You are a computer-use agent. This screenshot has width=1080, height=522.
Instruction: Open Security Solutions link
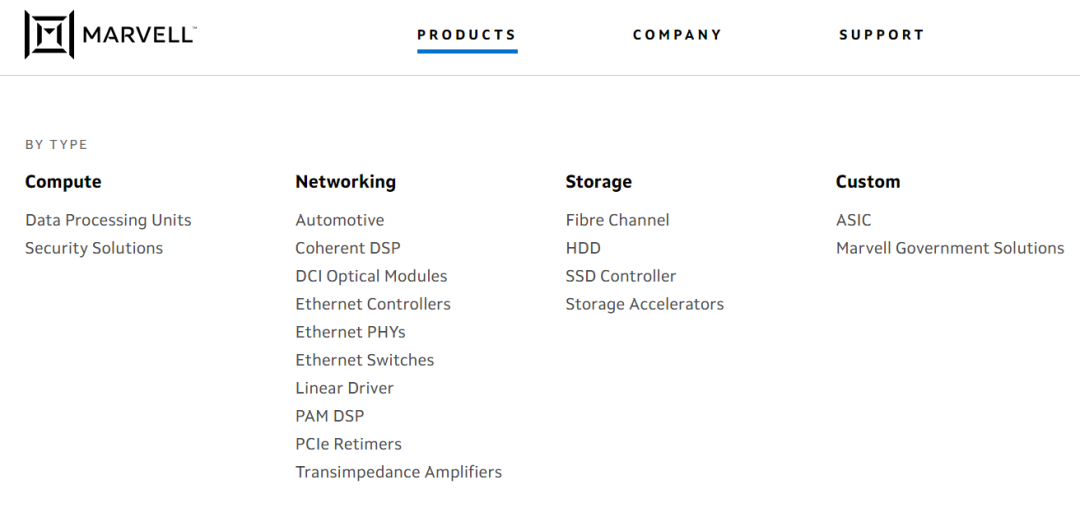pos(94,248)
